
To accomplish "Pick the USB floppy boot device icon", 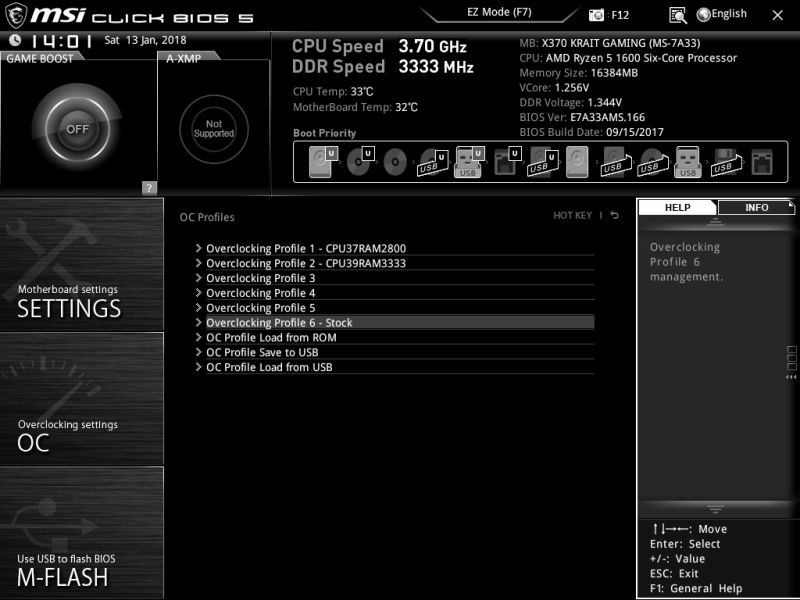I will coord(726,162).
